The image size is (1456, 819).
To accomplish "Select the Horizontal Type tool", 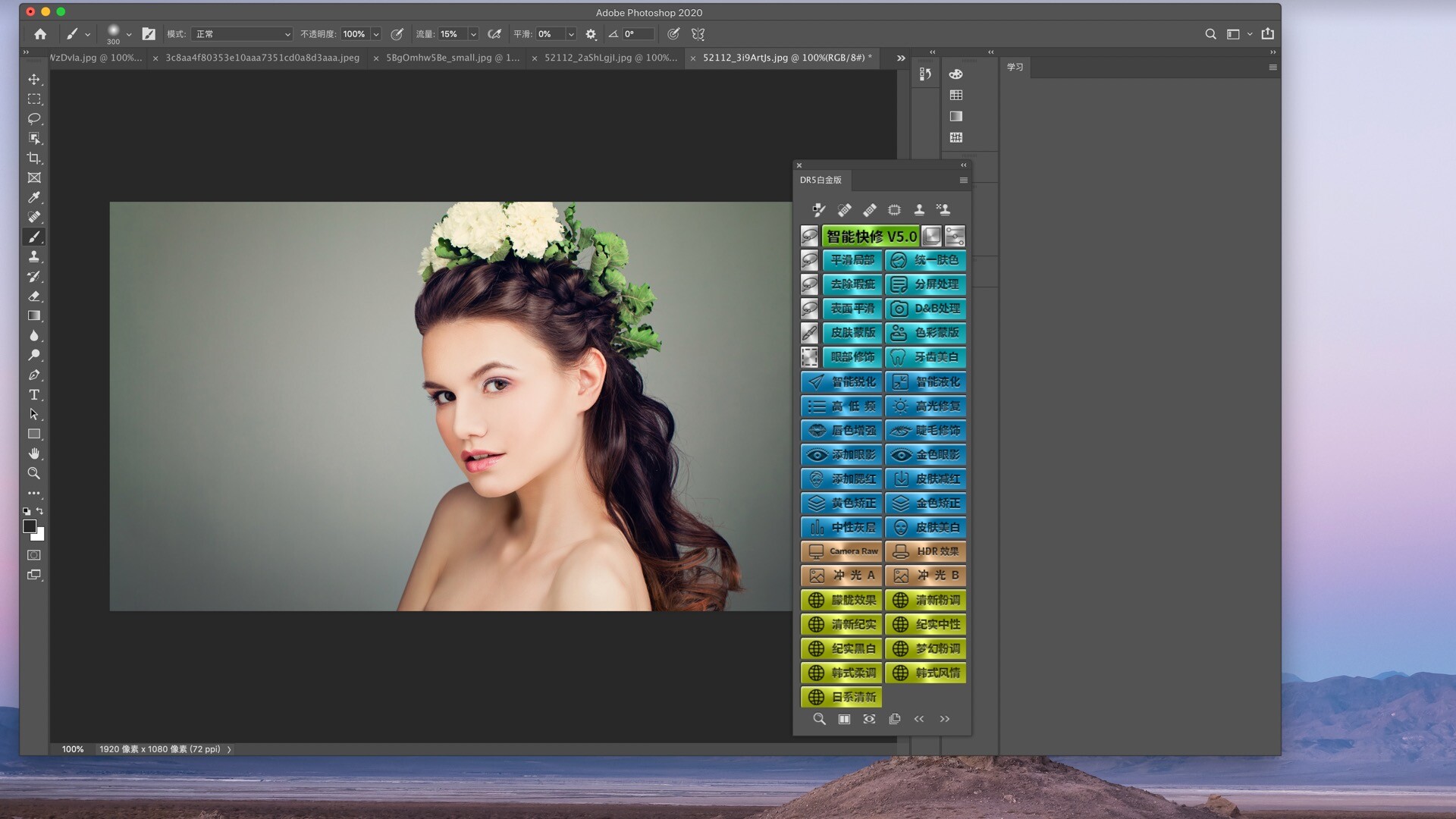I will click(34, 395).
